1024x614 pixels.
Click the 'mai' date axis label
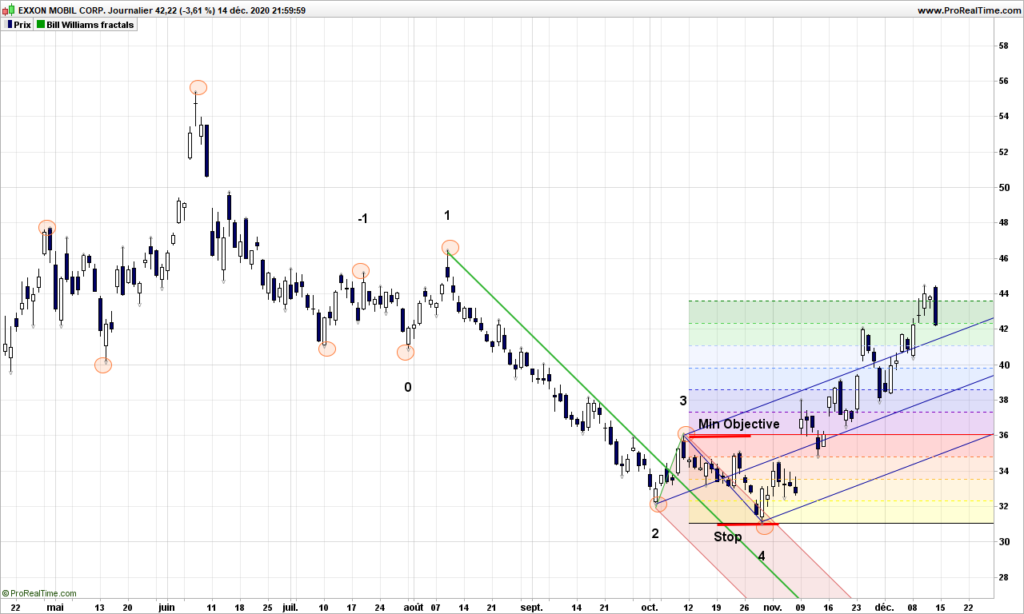pyautogui.click(x=56, y=607)
